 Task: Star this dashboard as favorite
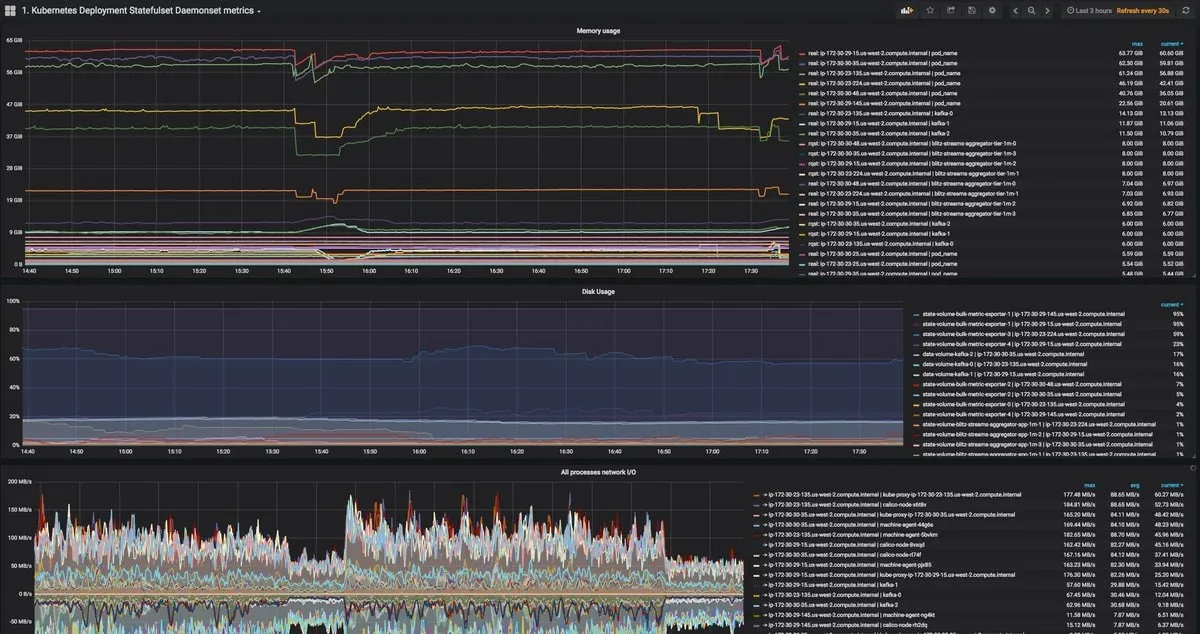[x=930, y=10]
